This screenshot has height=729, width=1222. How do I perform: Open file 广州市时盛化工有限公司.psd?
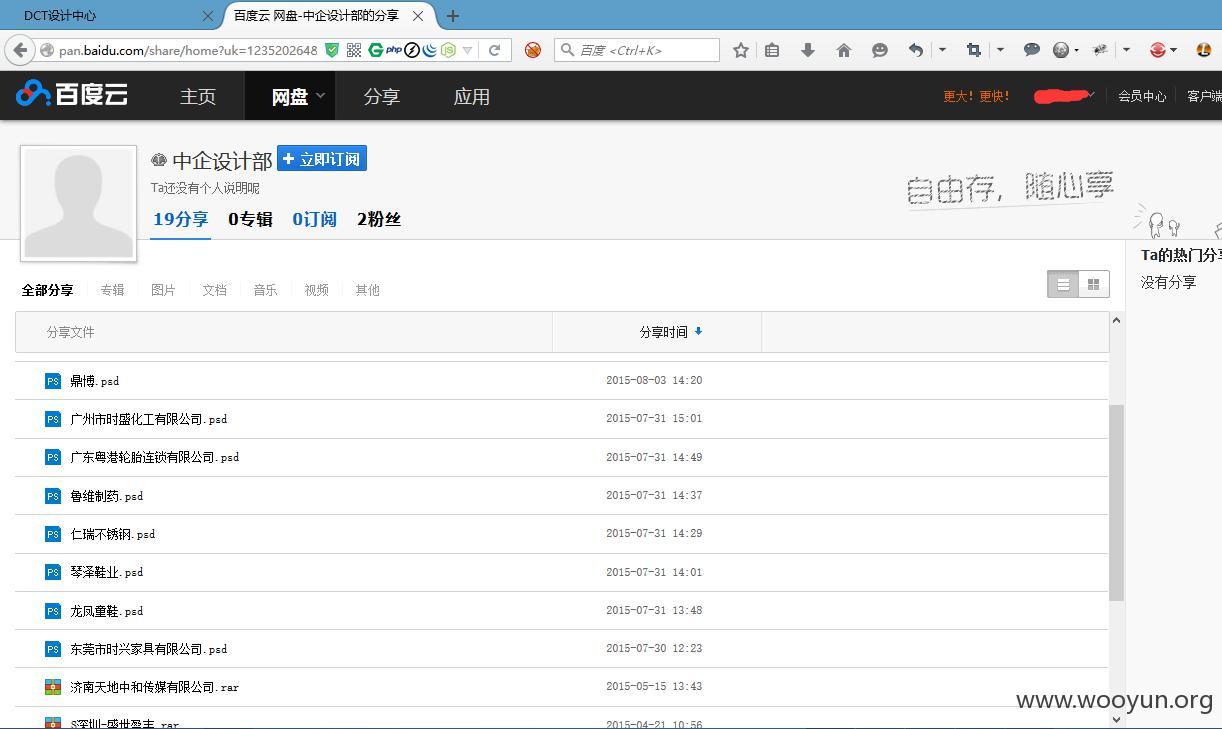(x=149, y=419)
